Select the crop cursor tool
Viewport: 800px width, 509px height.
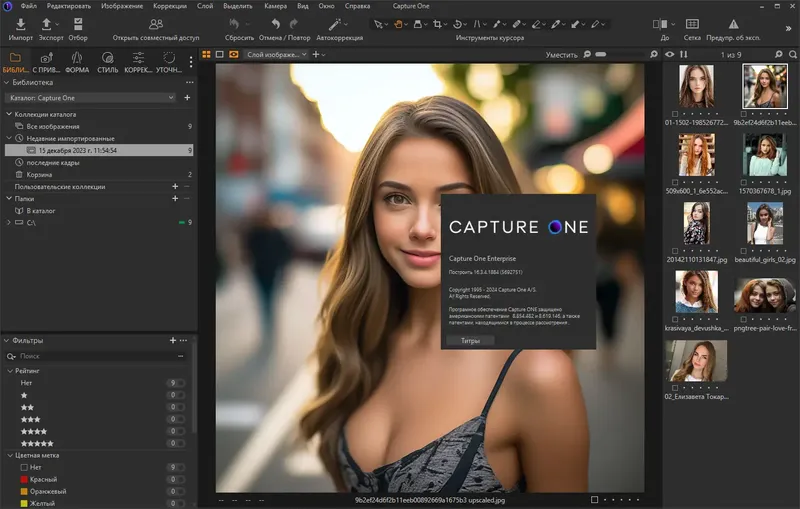pyautogui.click(x=438, y=24)
